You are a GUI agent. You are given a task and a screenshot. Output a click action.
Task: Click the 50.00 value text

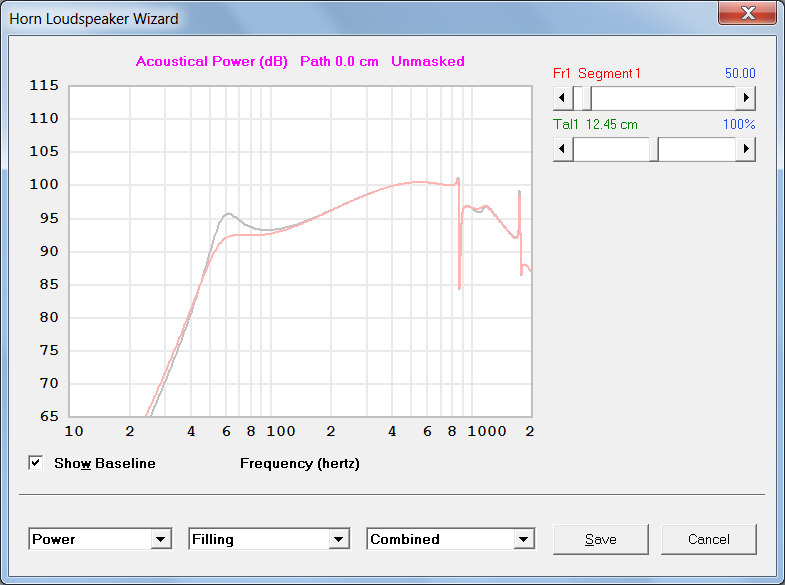point(740,74)
